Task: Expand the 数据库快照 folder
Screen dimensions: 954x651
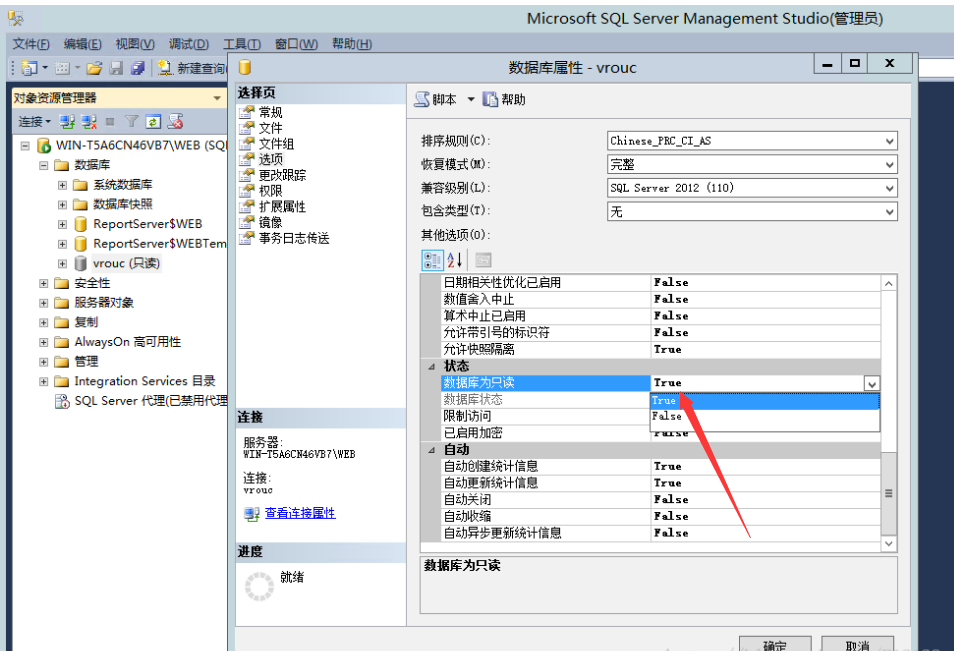Action: click(x=62, y=204)
